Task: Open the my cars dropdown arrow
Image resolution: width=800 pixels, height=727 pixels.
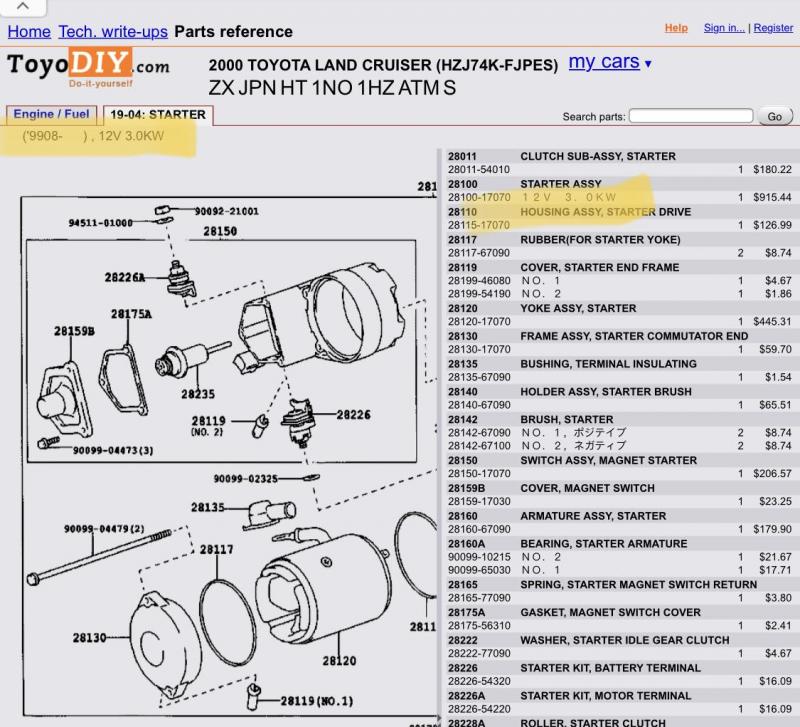Action: tap(648, 64)
